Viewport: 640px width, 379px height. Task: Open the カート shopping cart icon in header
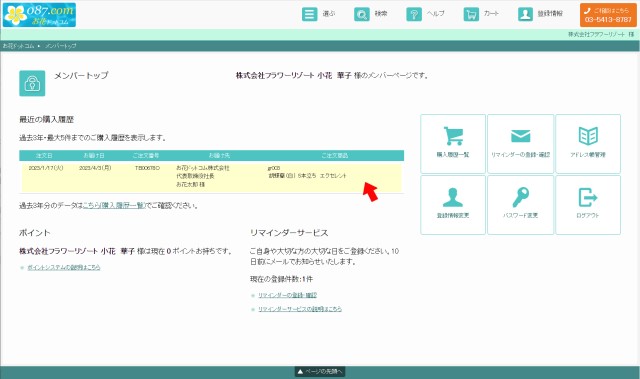click(471, 14)
